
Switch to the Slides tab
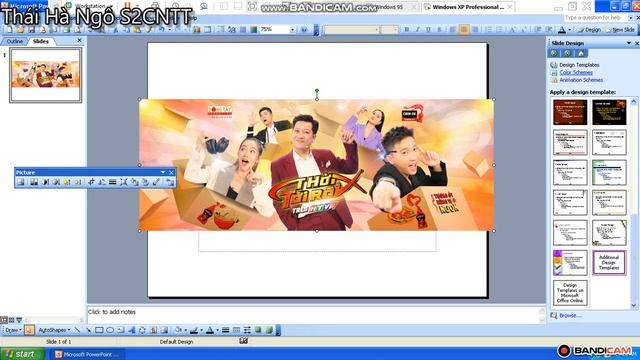tap(40, 41)
